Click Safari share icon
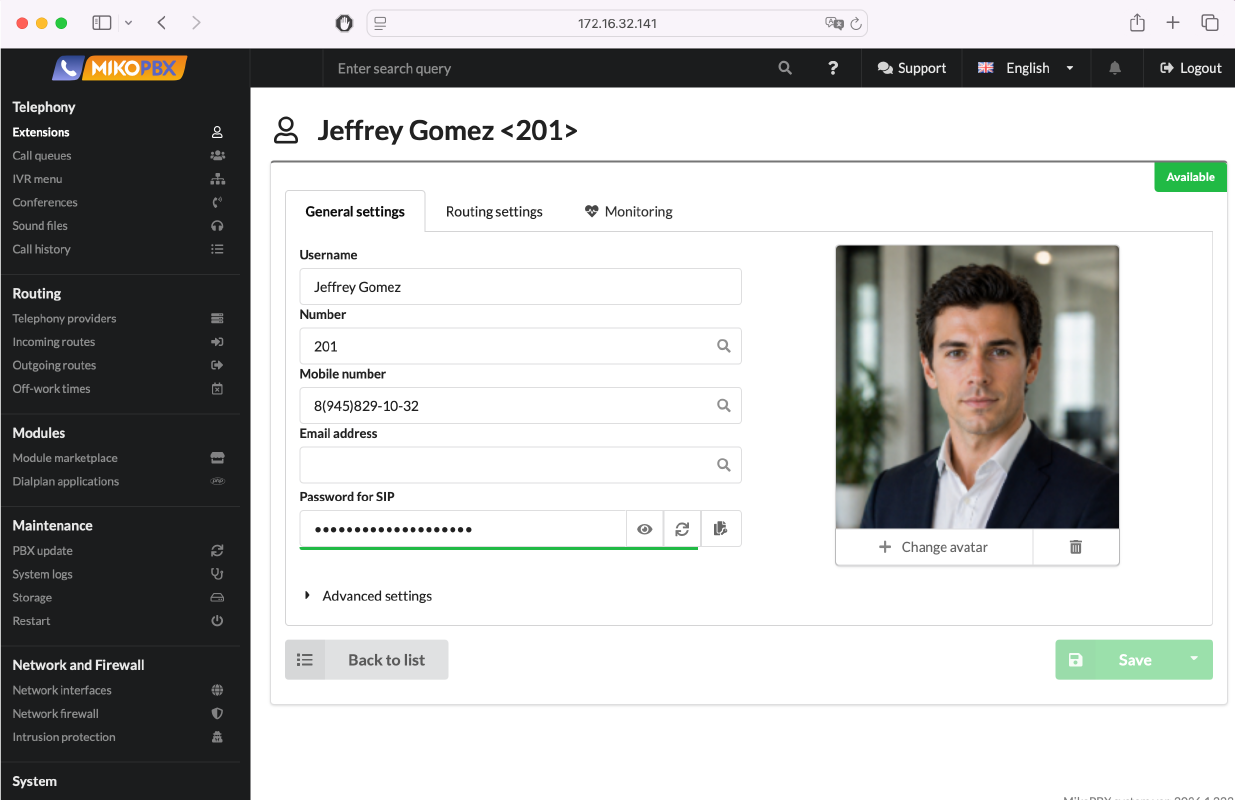 pos(1137,23)
